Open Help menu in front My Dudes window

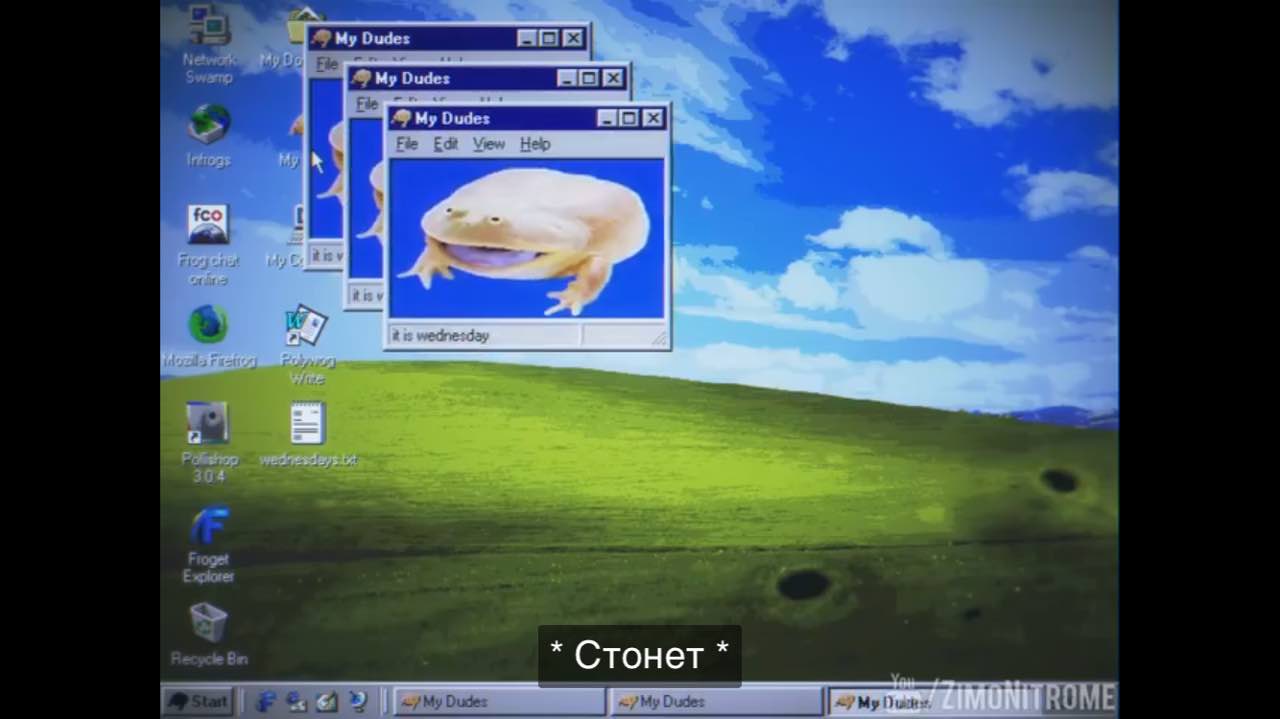point(535,144)
